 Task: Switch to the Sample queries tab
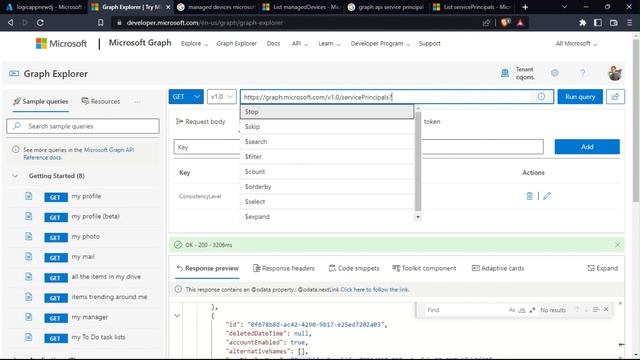pos(40,101)
